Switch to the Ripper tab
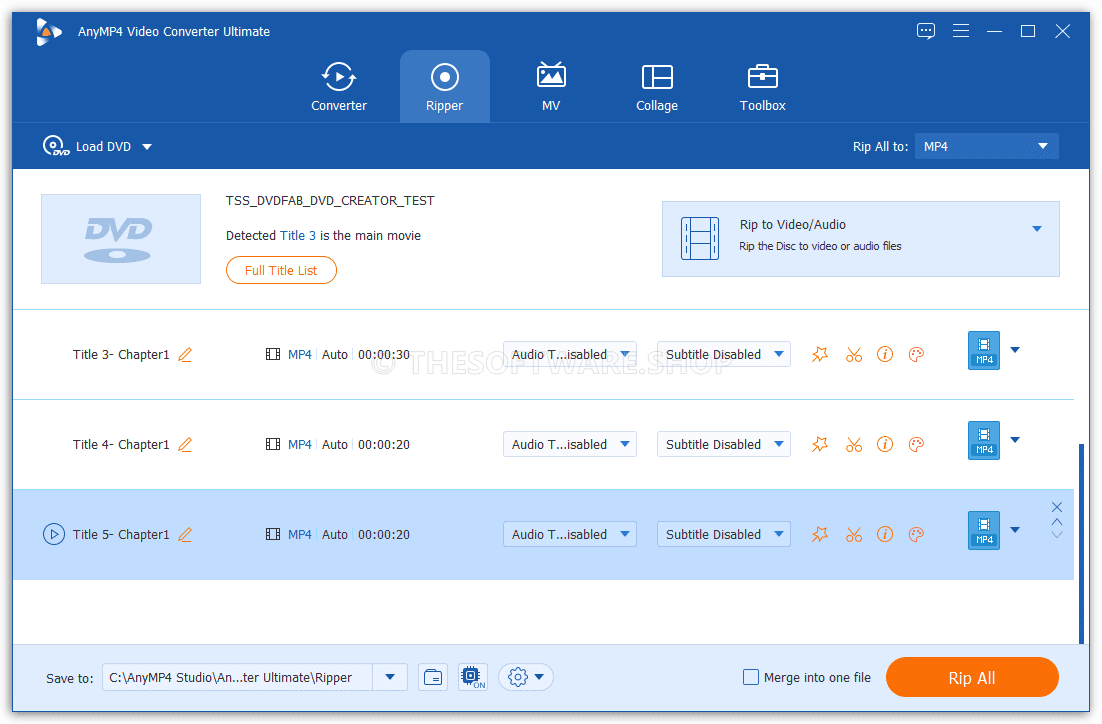Image resolution: width=1102 pixels, height=724 pixels. (444, 86)
